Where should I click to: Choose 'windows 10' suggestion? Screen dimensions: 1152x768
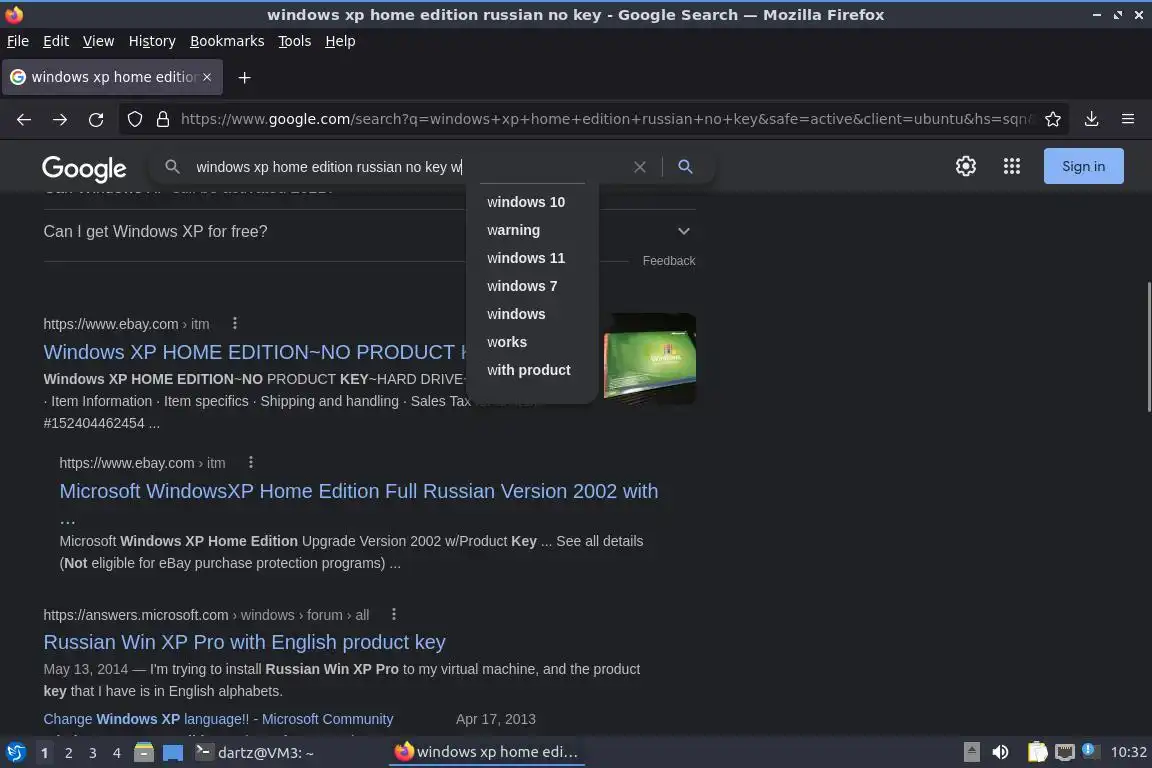coord(526,202)
